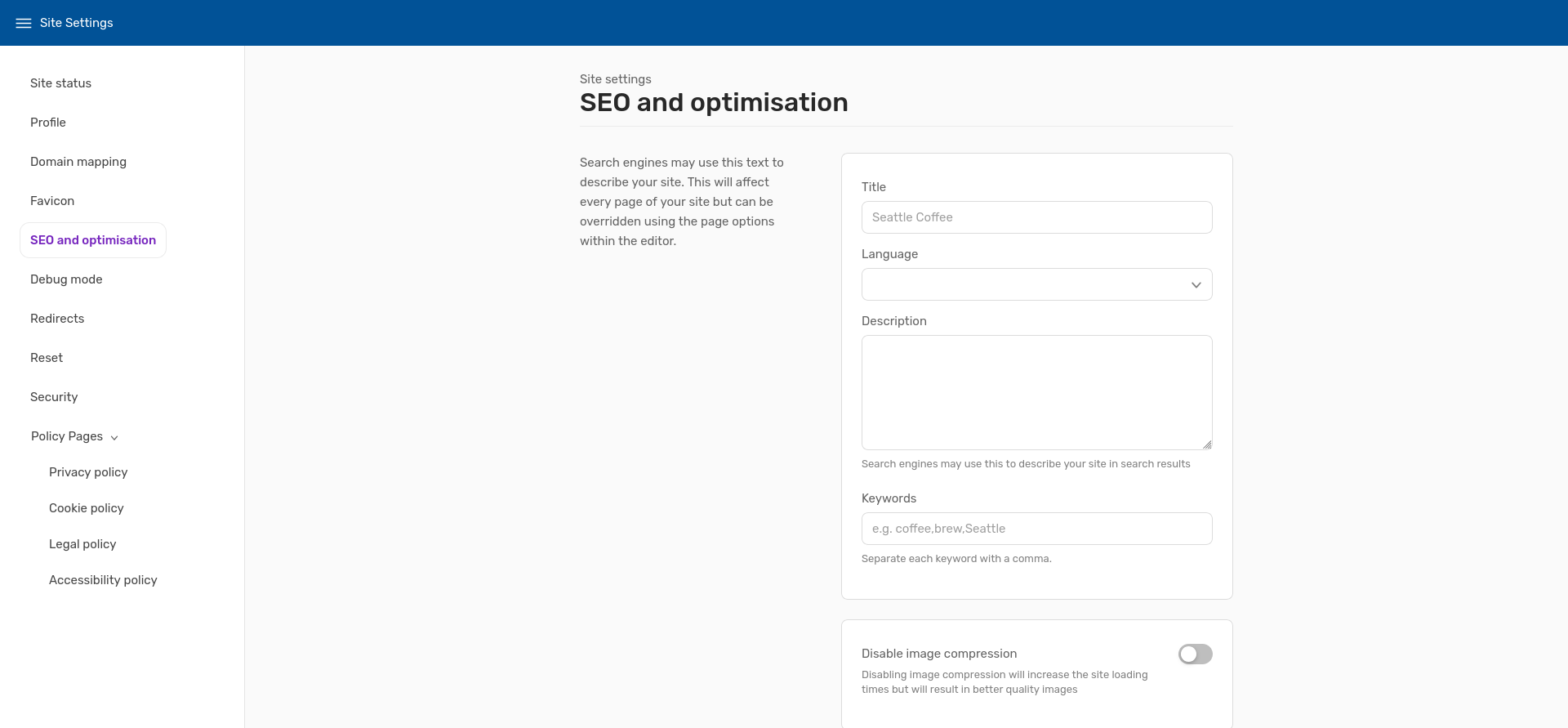Image resolution: width=1568 pixels, height=728 pixels.
Task: Open the hamburger menu icon
Action: (24, 23)
